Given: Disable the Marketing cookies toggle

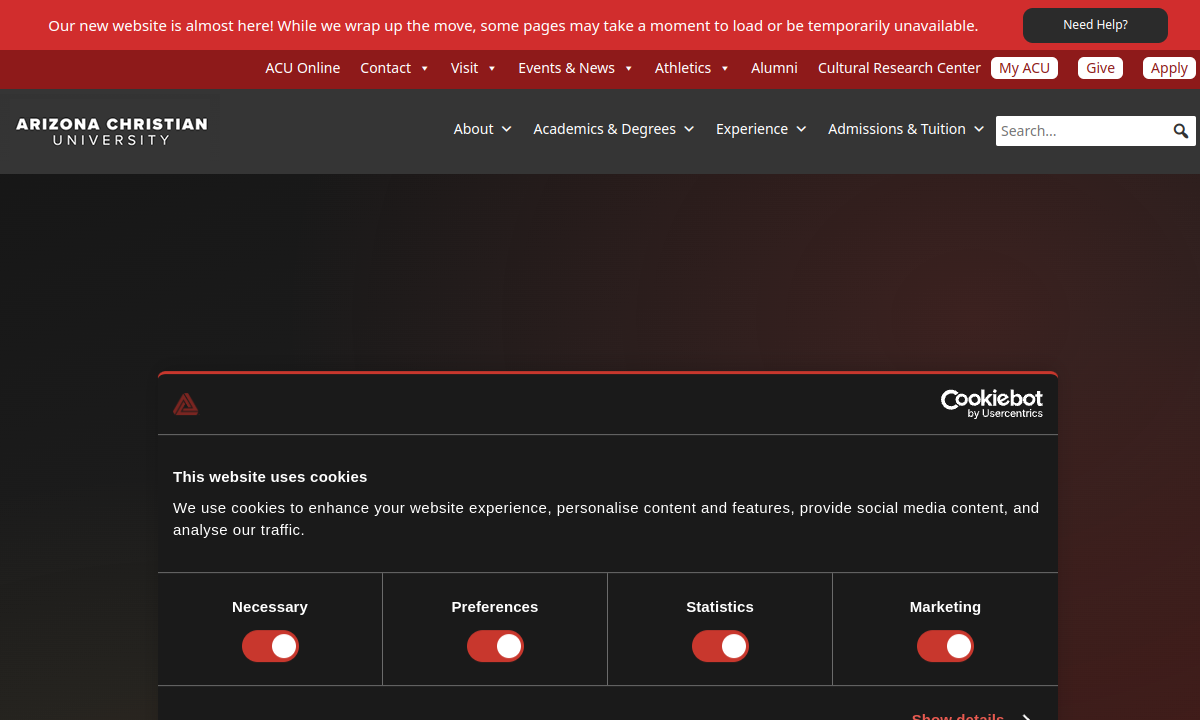Looking at the screenshot, I should (x=945, y=646).
